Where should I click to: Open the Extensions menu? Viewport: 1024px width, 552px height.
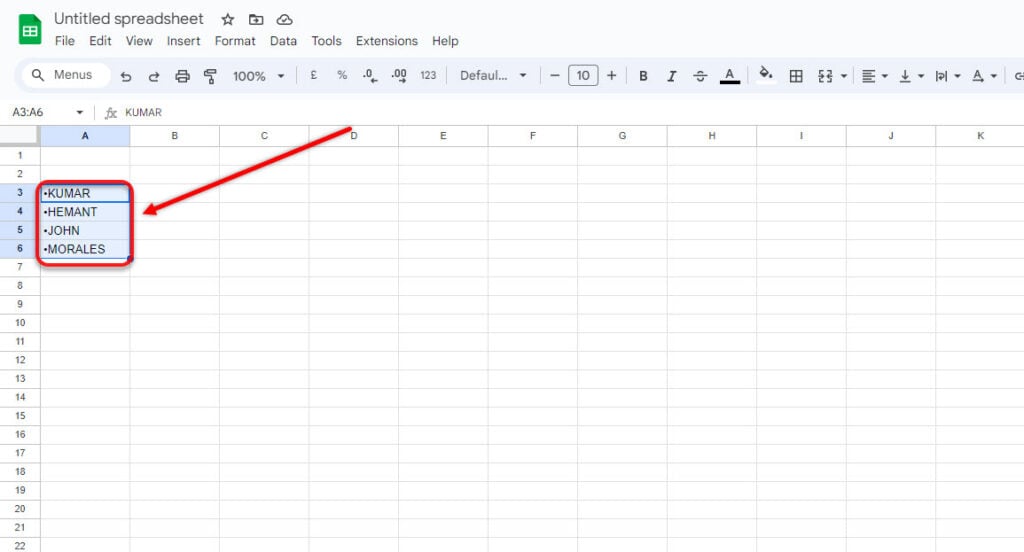click(x=387, y=41)
